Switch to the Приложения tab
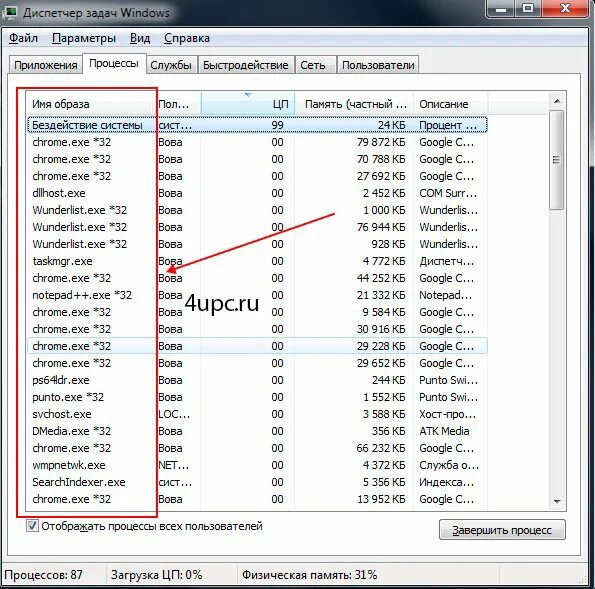 [x=46, y=65]
